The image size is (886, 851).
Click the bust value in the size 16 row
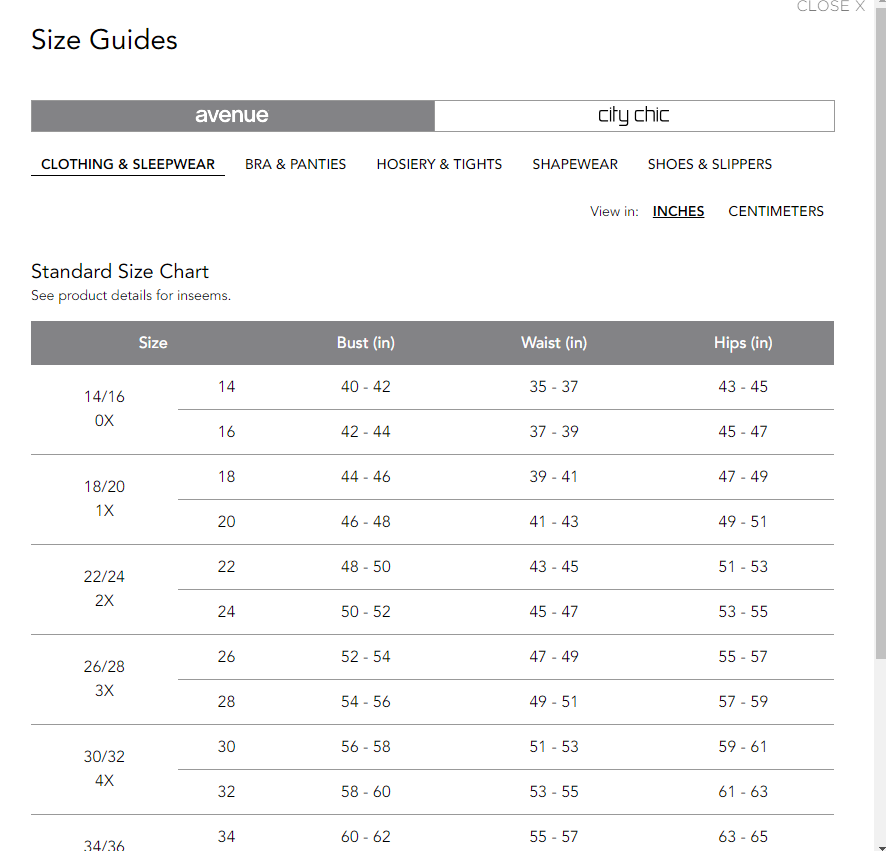pyautogui.click(x=366, y=432)
